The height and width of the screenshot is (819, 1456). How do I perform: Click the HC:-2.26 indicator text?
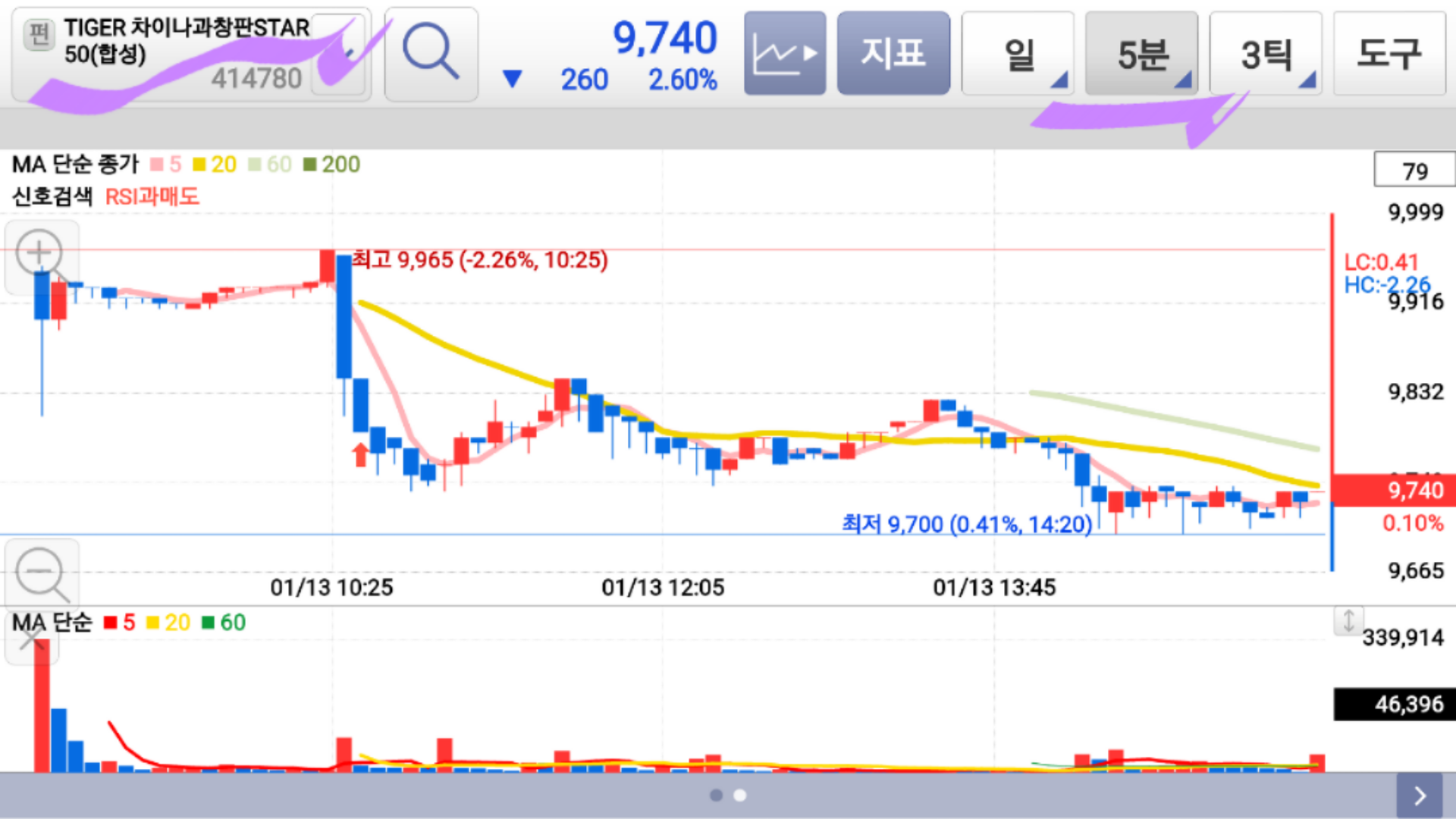1387,285
